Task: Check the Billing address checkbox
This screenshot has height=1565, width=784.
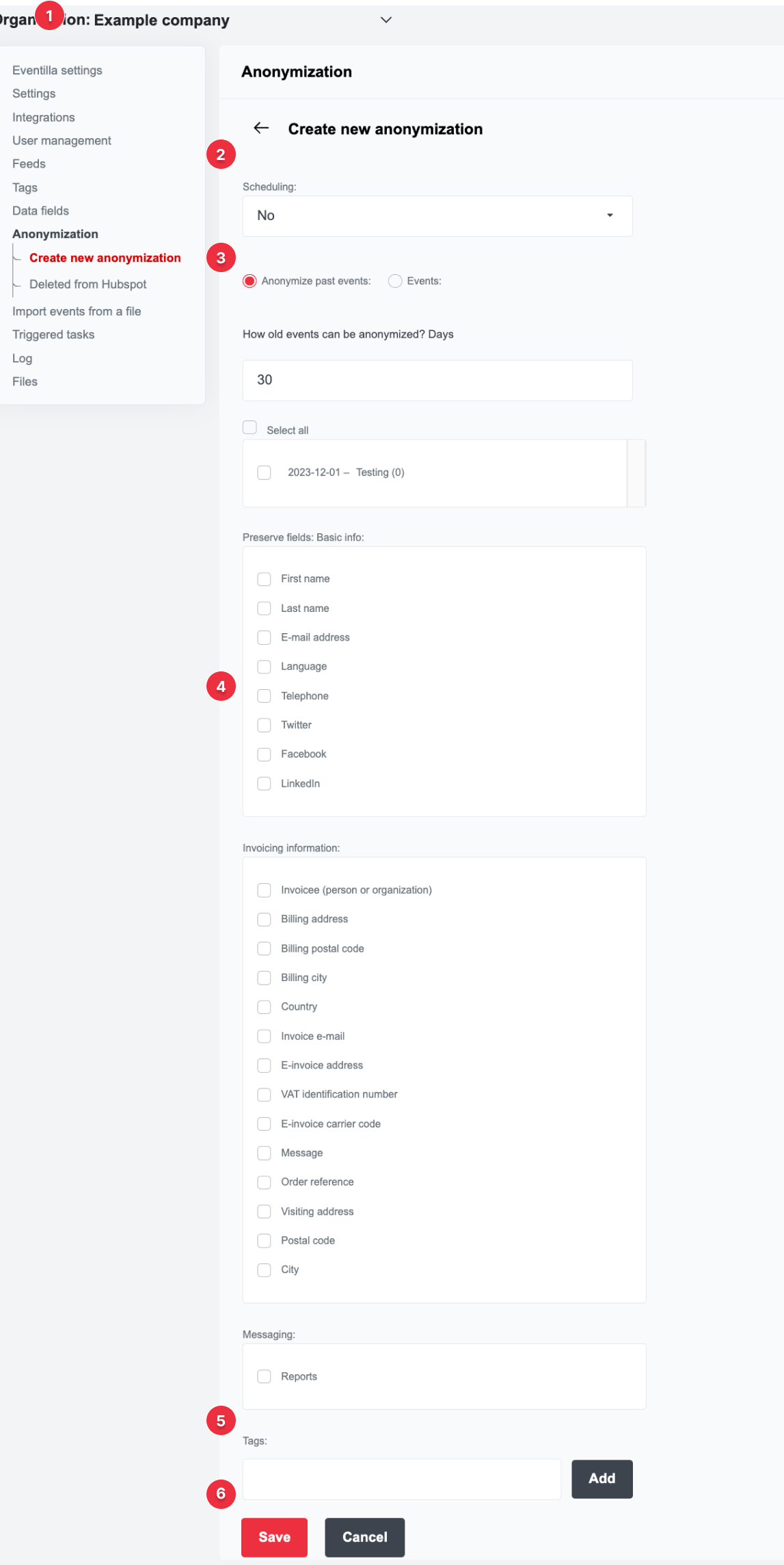Action: tap(265, 920)
